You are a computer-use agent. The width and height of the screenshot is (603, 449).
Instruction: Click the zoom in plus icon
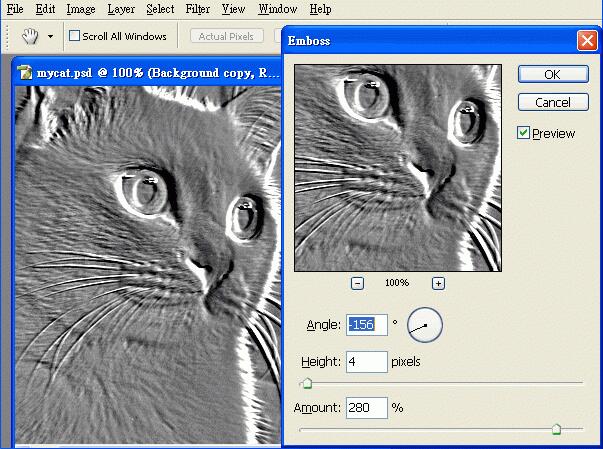[x=438, y=283]
